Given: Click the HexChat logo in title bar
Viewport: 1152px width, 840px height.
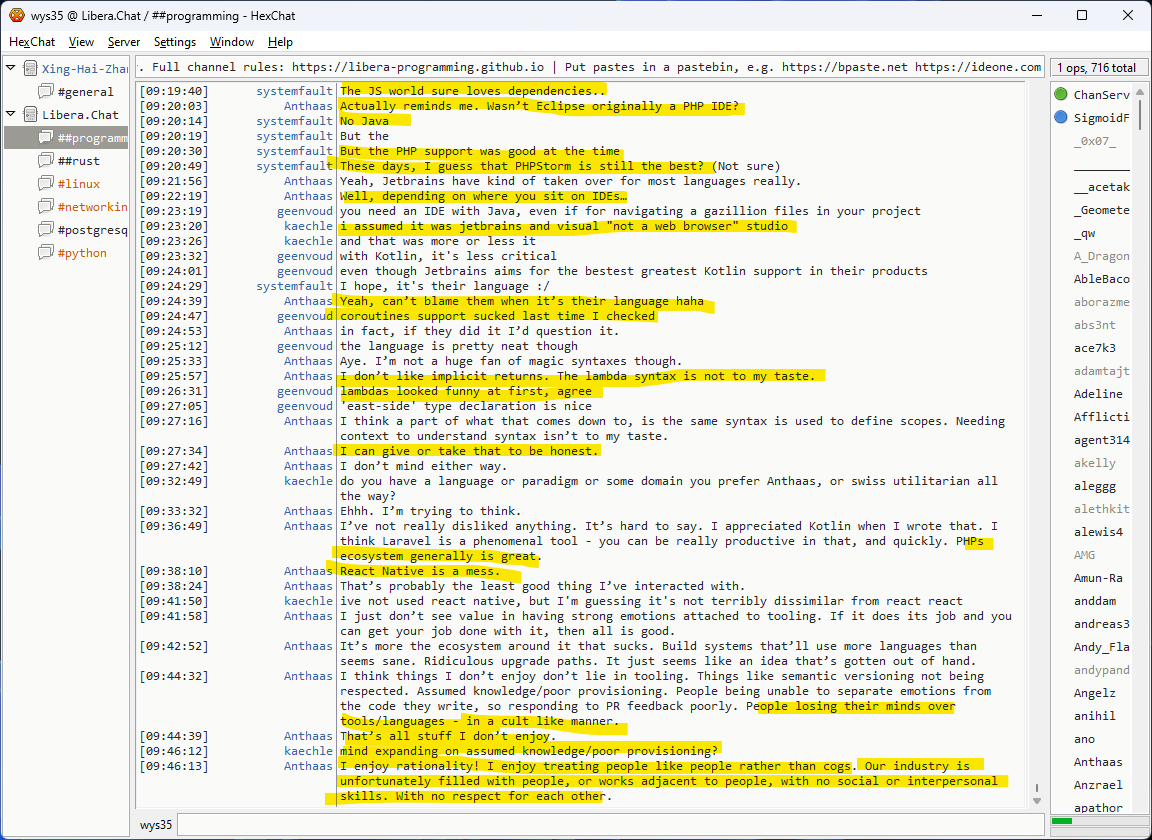Looking at the screenshot, I should pyautogui.click(x=16, y=15).
